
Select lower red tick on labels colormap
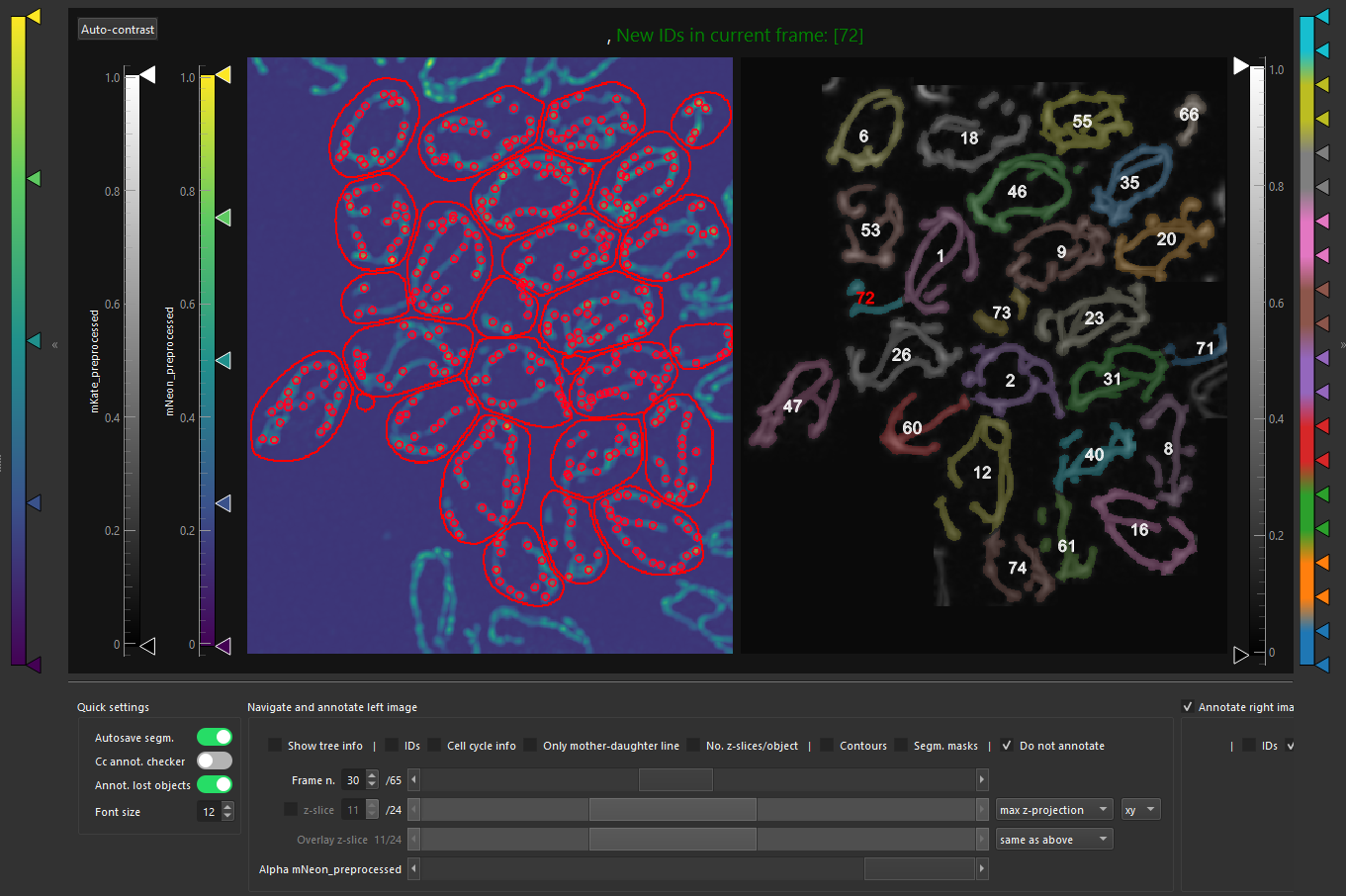point(1322,460)
